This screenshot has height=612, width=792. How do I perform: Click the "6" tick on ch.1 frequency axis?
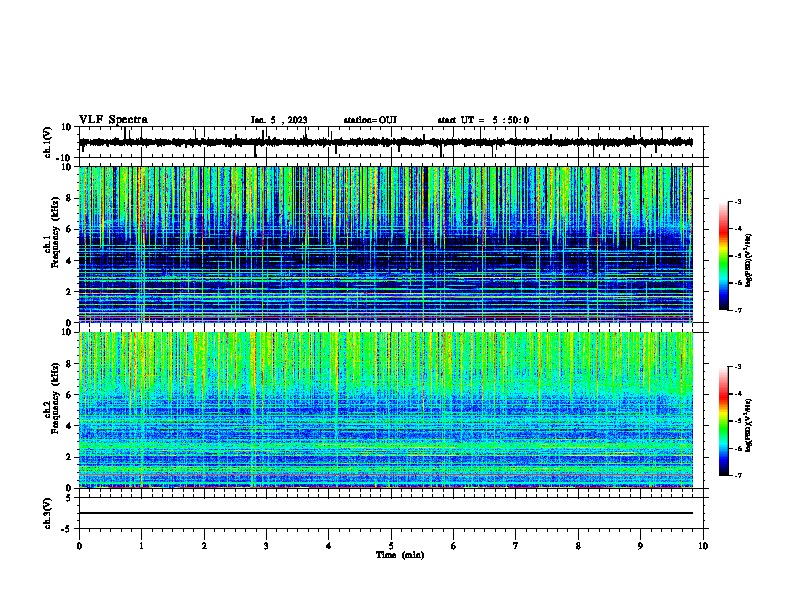click(69, 229)
